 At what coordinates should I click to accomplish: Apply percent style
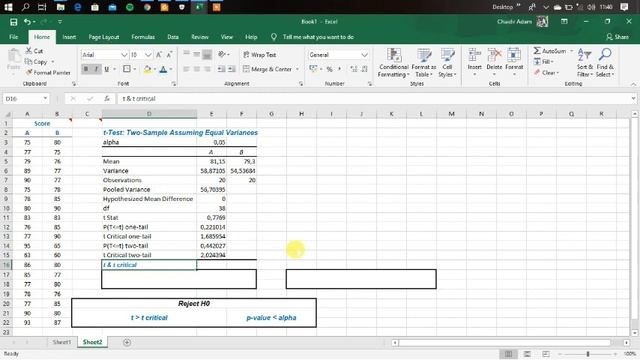(x=329, y=69)
